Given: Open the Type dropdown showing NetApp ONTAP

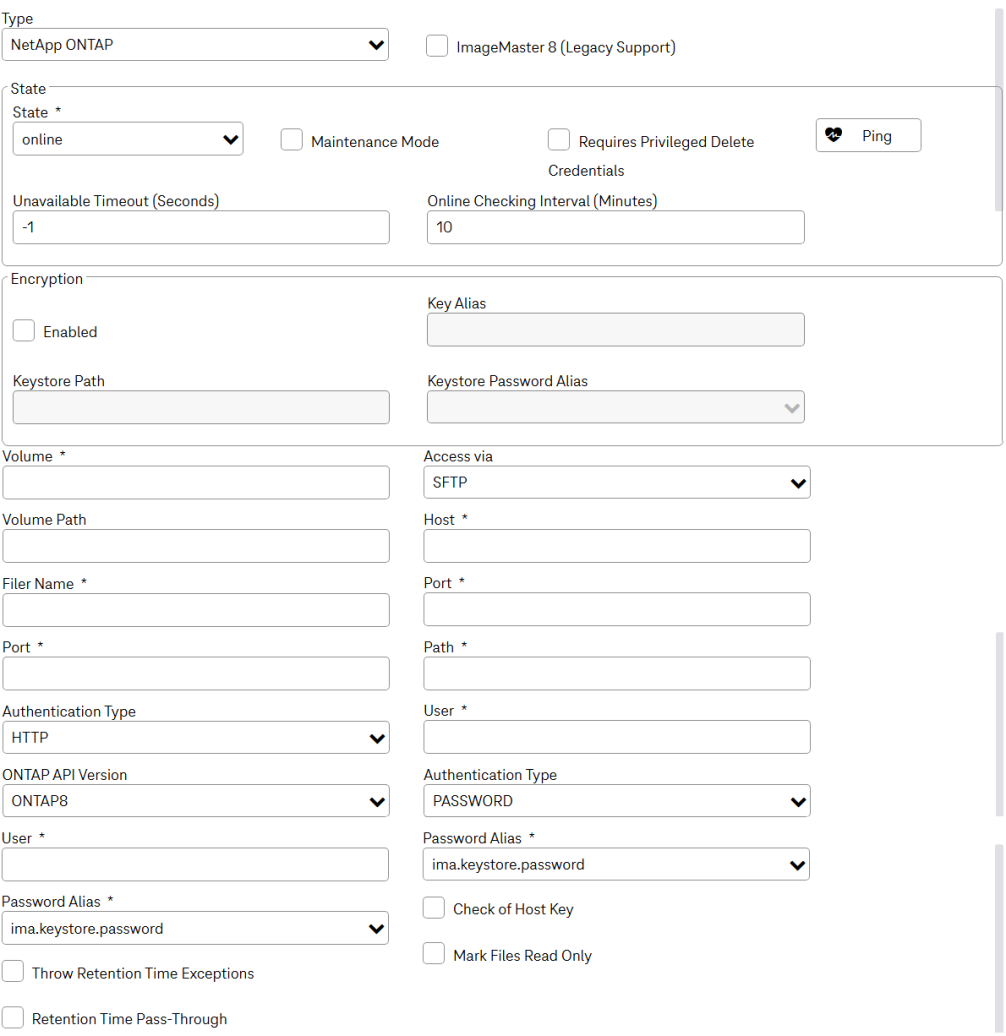Looking at the screenshot, I should click(195, 45).
